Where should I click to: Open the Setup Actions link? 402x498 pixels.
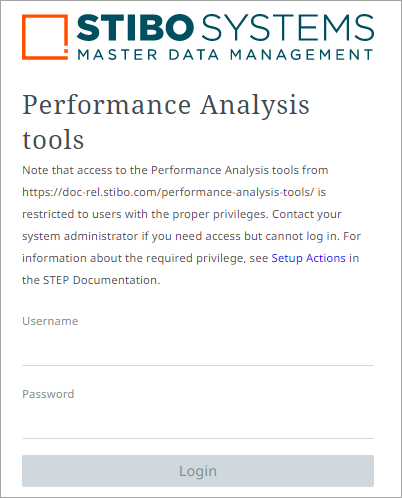tap(308, 258)
